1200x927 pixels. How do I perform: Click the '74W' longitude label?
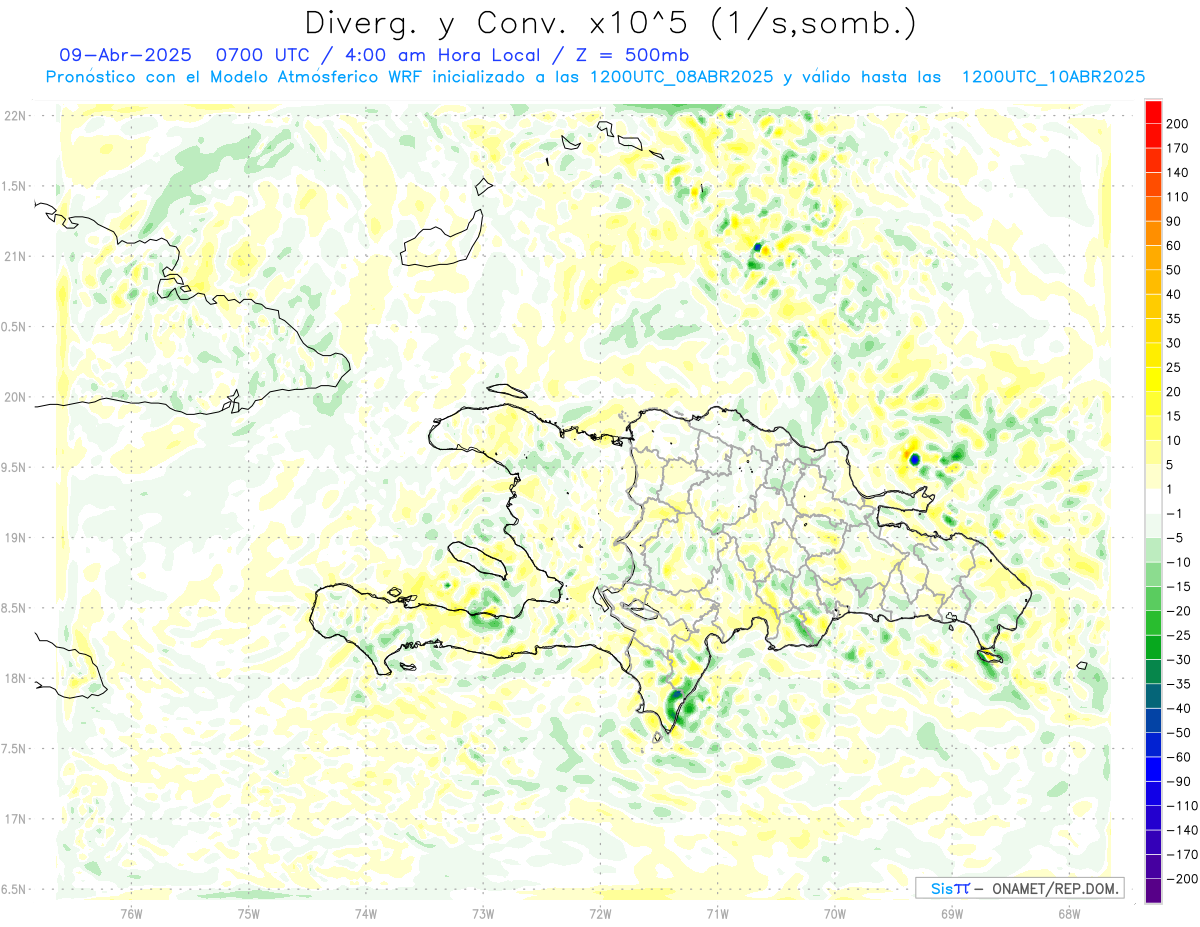pos(366,913)
